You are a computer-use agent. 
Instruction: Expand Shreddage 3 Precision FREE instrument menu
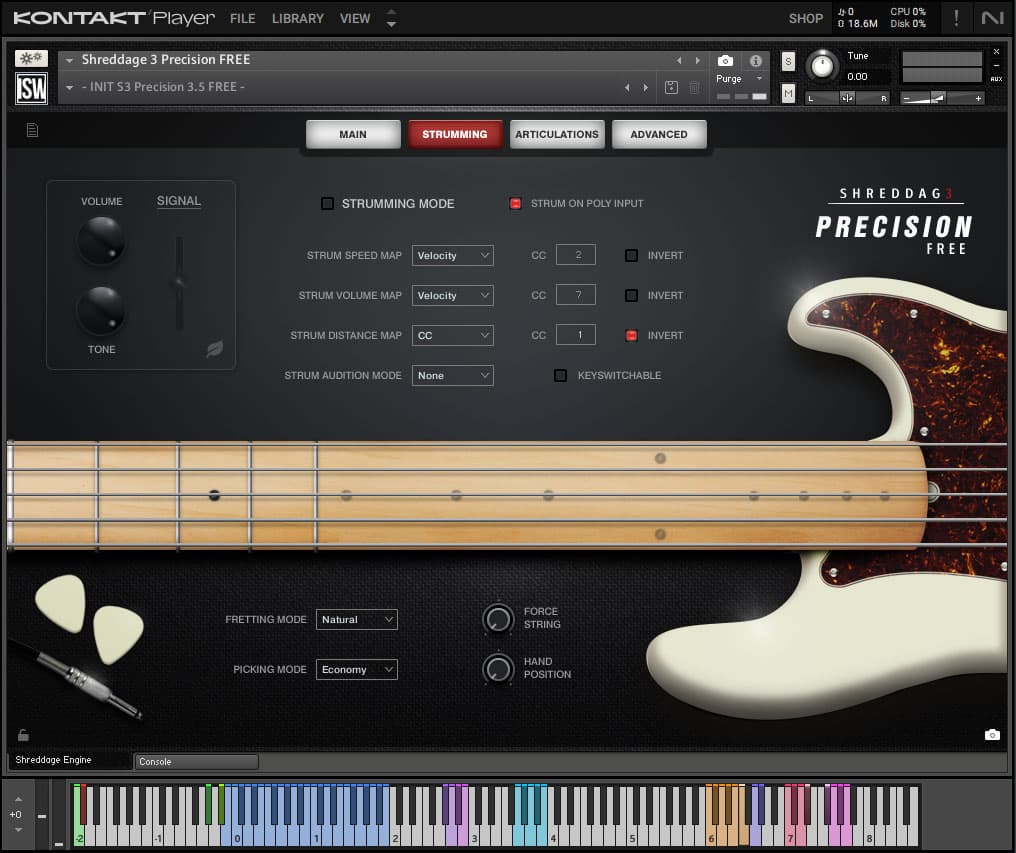coord(69,60)
